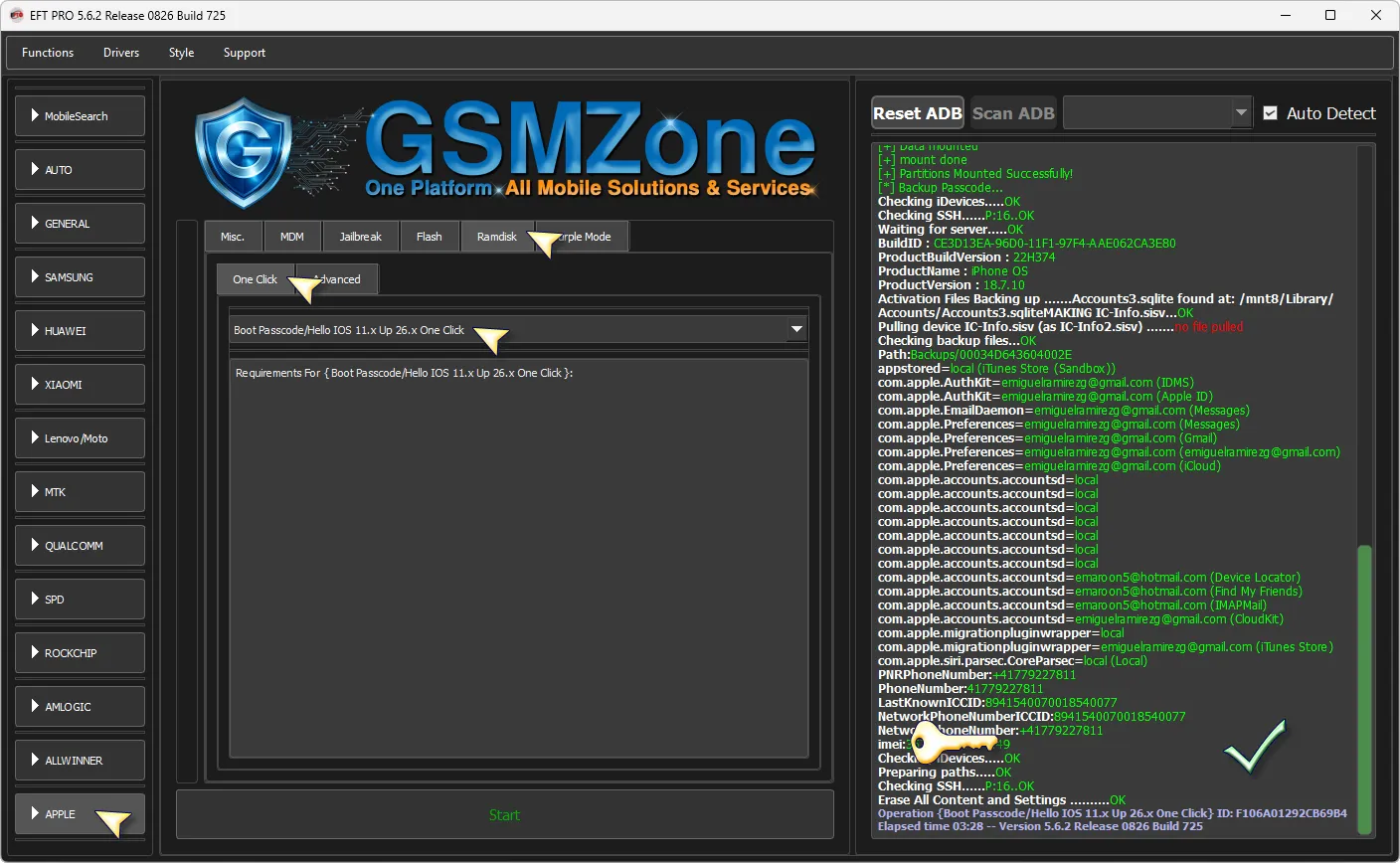Toggle the Auto Detect checkbox
1400x863 pixels.
point(1270,113)
